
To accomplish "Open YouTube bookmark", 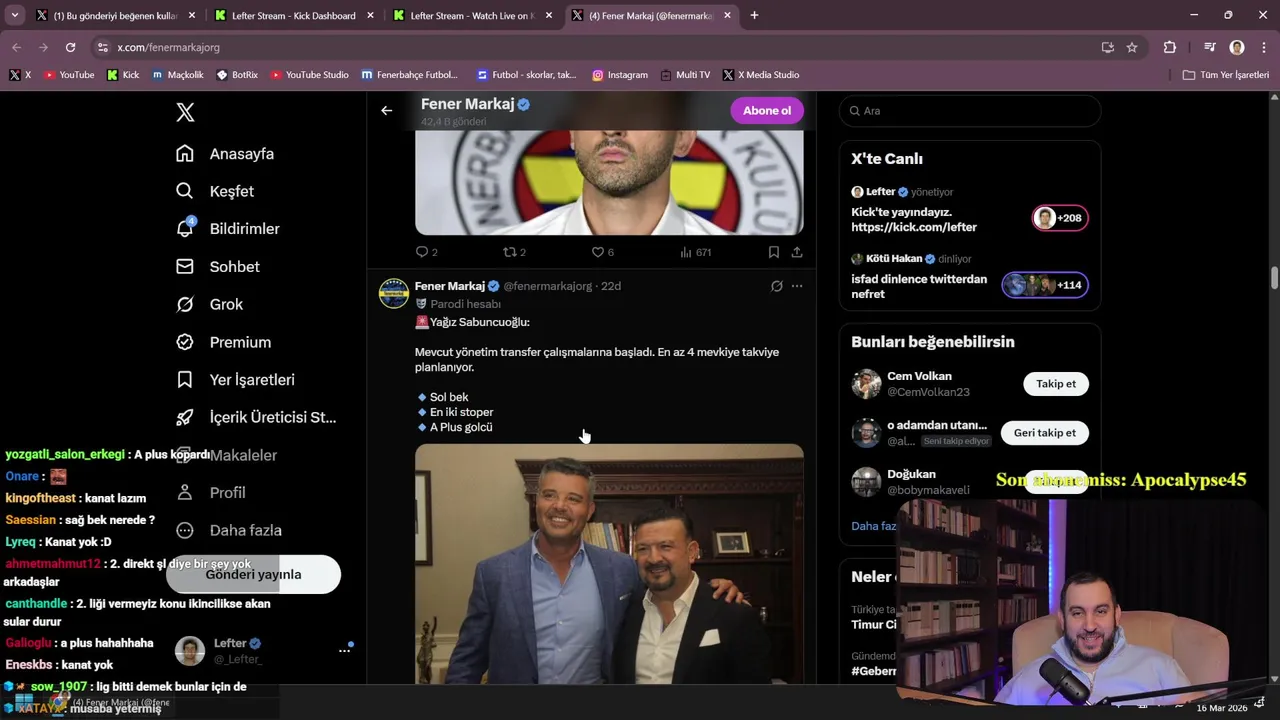I will [x=69, y=75].
